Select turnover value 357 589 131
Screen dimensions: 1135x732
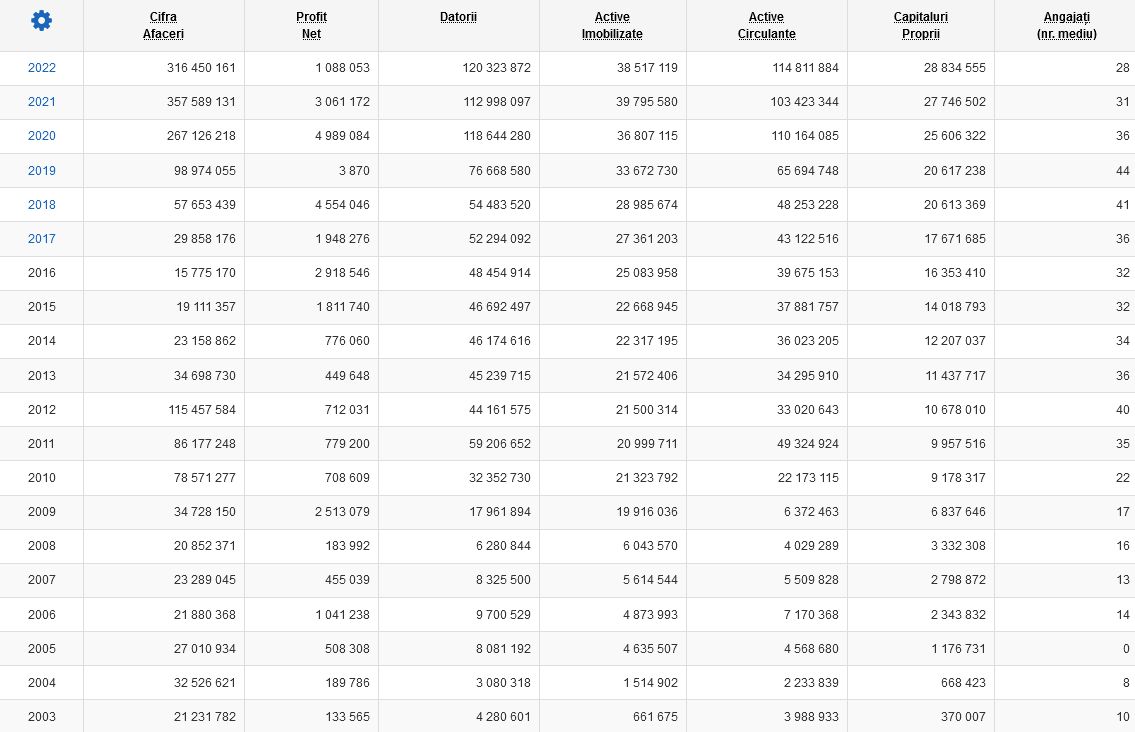pos(201,102)
